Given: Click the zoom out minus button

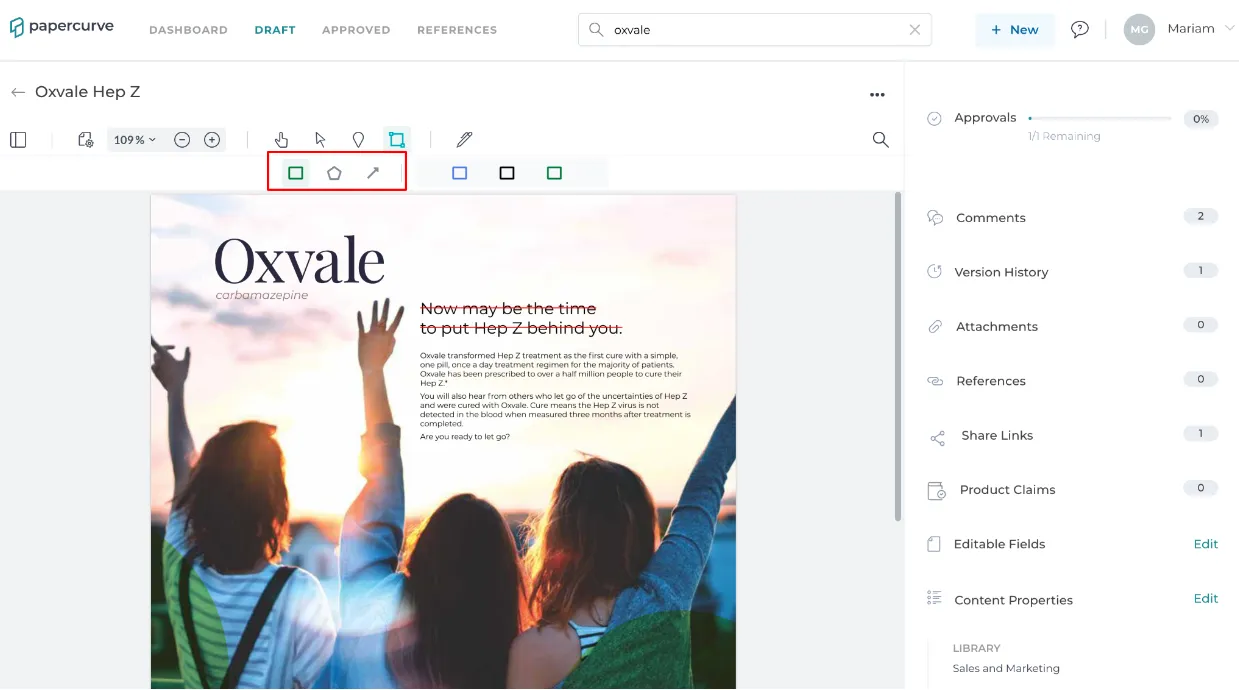Looking at the screenshot, I should point(182,140).
